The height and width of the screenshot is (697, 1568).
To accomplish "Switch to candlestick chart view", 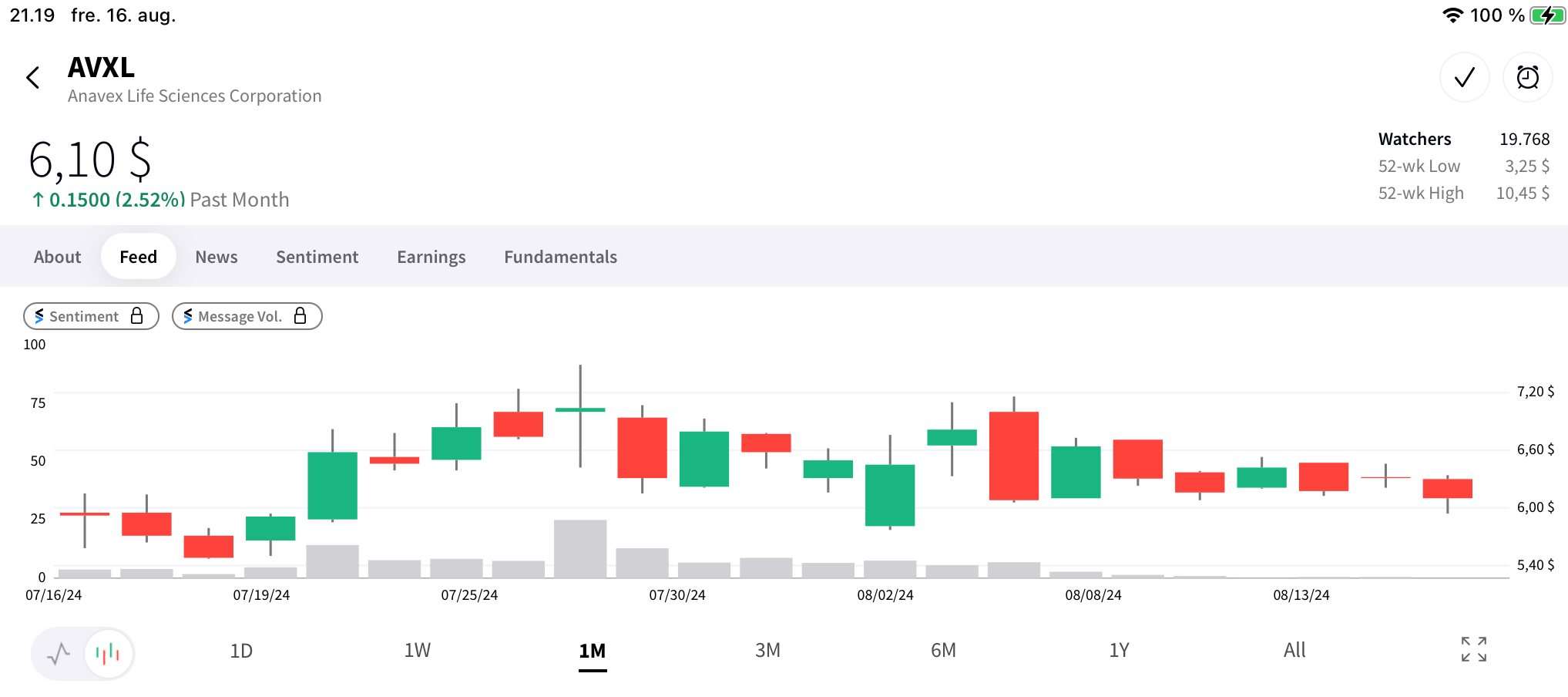I will pyautogui.click(x=109, y=654).
